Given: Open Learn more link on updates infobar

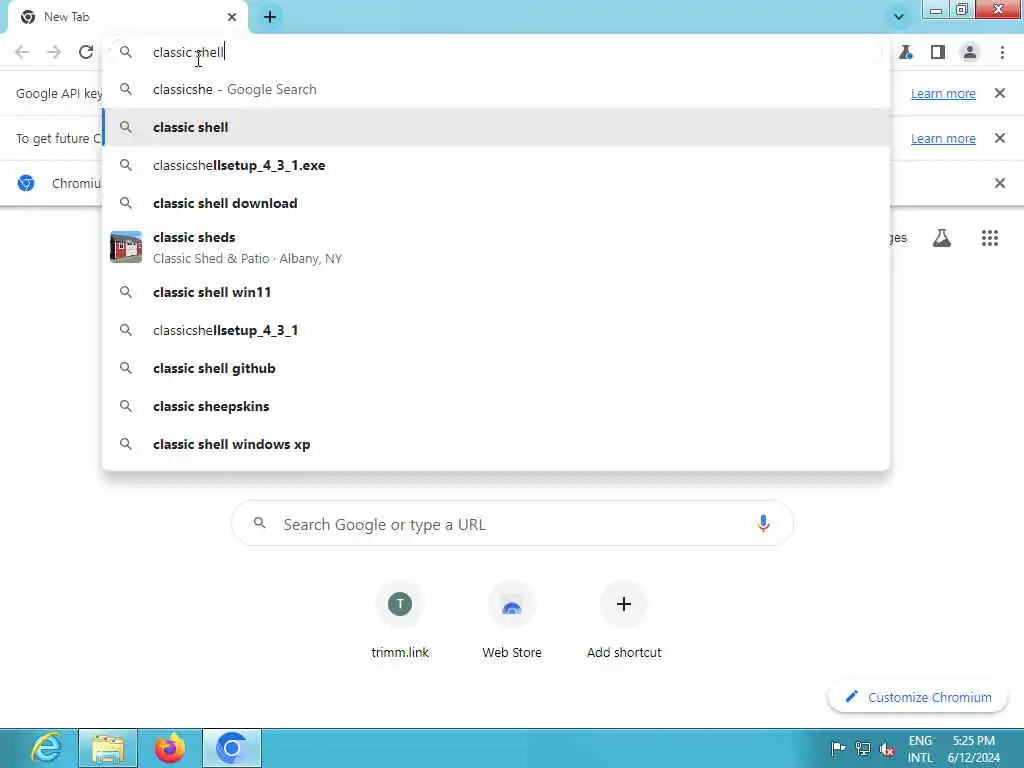Looking at the screenshot, I should click(943, 138).
